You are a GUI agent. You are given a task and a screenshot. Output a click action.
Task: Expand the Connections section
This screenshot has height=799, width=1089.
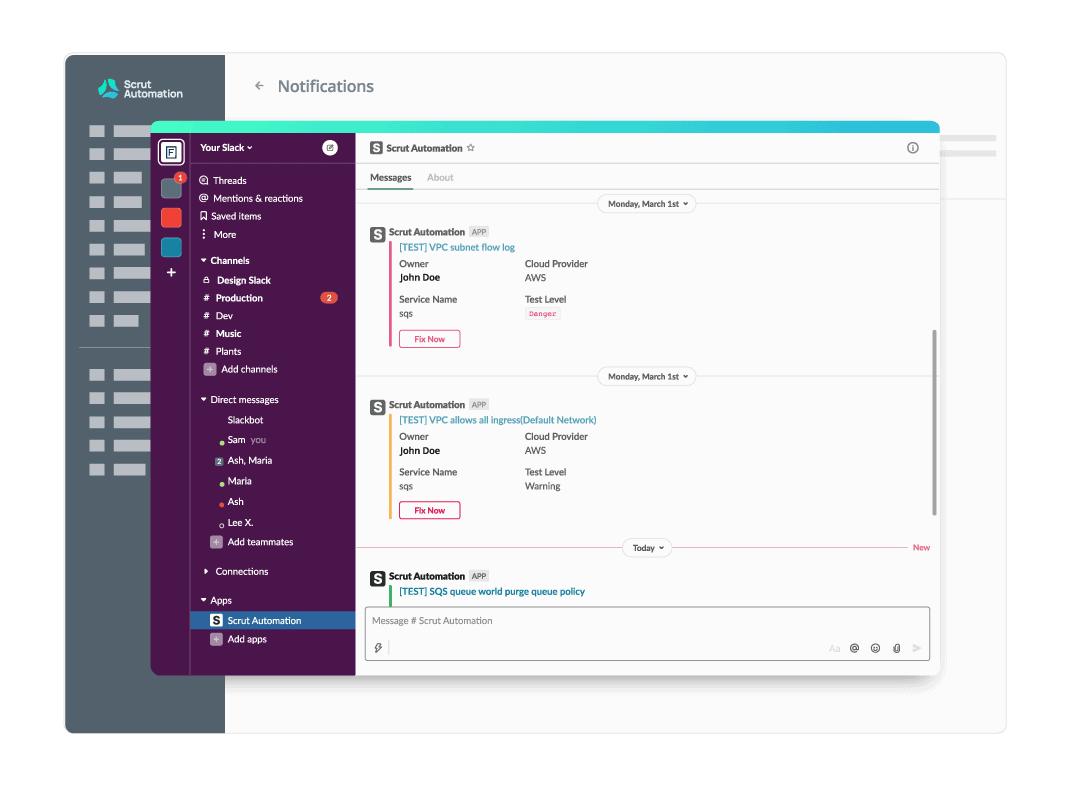point(235,572)
